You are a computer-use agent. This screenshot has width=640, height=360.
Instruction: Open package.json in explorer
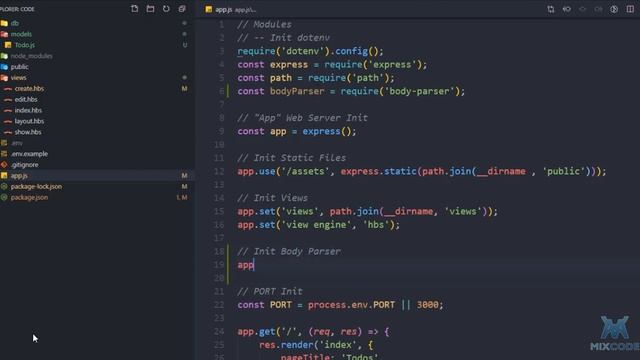(29, 198)
